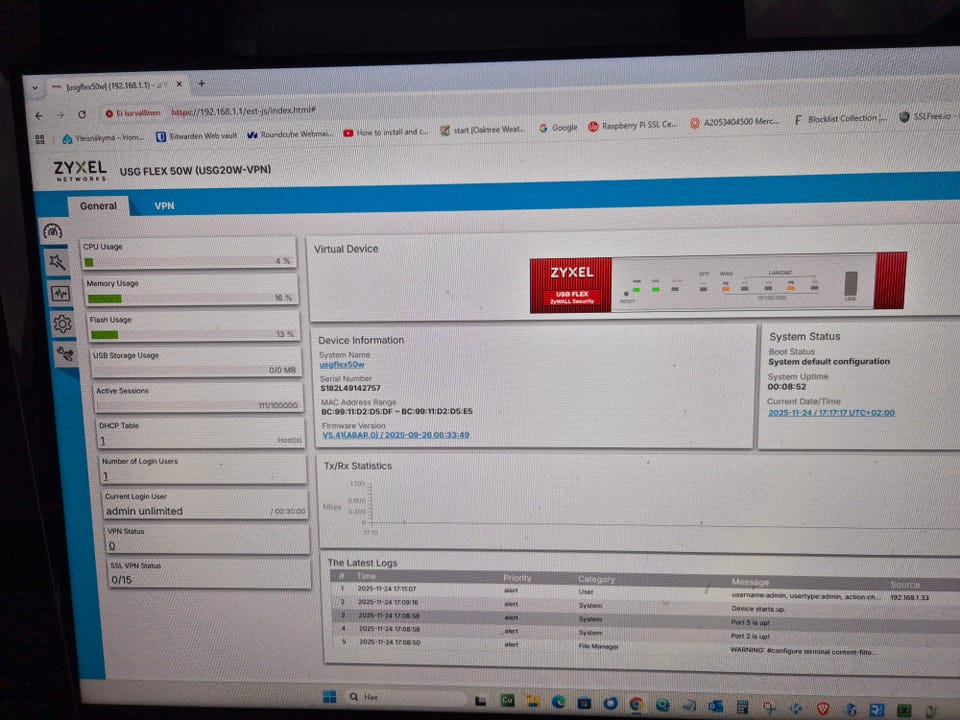
Task: Sort logs by Priority column header
Action: click(517, 578)
